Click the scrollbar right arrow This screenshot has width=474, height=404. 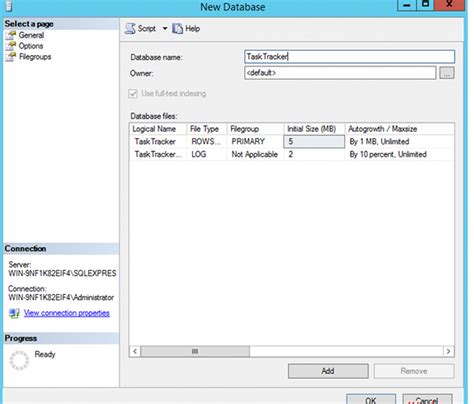pyautogui.click(x=448, y=351)
